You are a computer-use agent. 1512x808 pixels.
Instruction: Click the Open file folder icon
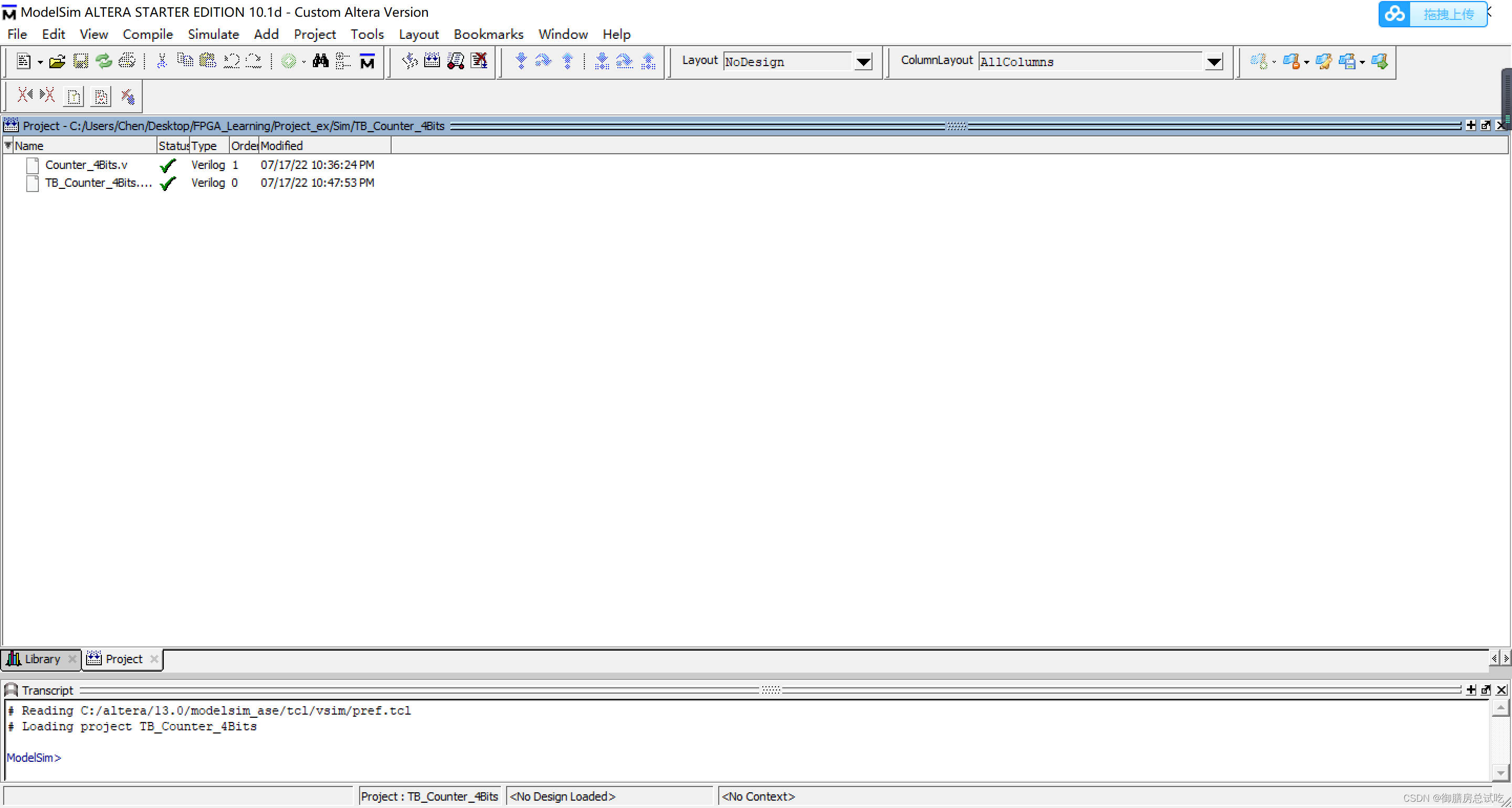[57, 61]
